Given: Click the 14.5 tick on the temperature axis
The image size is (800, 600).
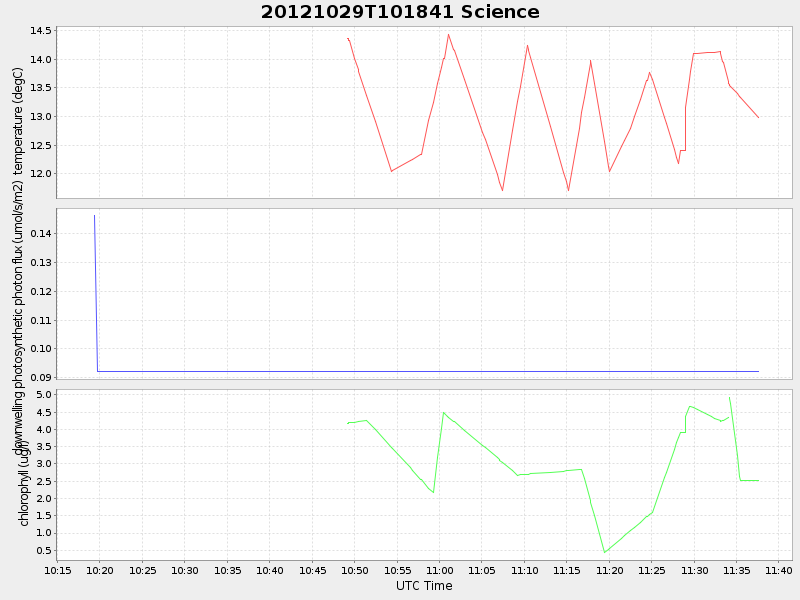Looking at the screenshot, I should tap(40, 31).
